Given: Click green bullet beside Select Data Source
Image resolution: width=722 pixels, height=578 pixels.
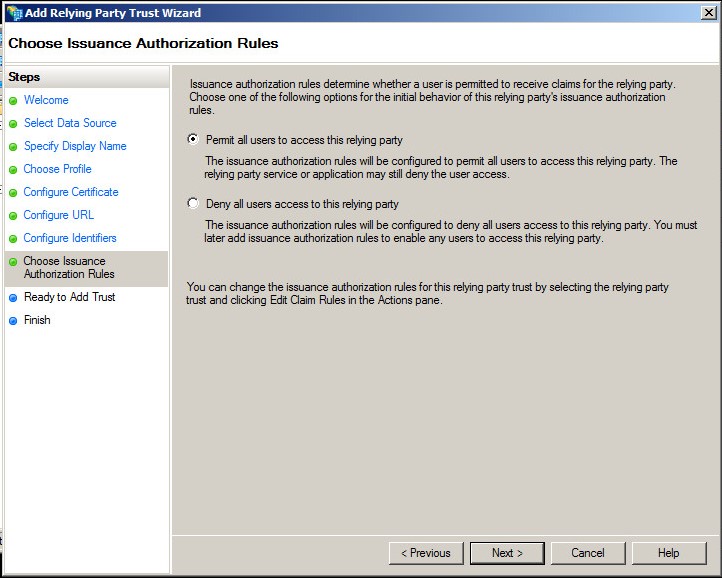Looking at the screenshot, I should click(x=13, y=124).
